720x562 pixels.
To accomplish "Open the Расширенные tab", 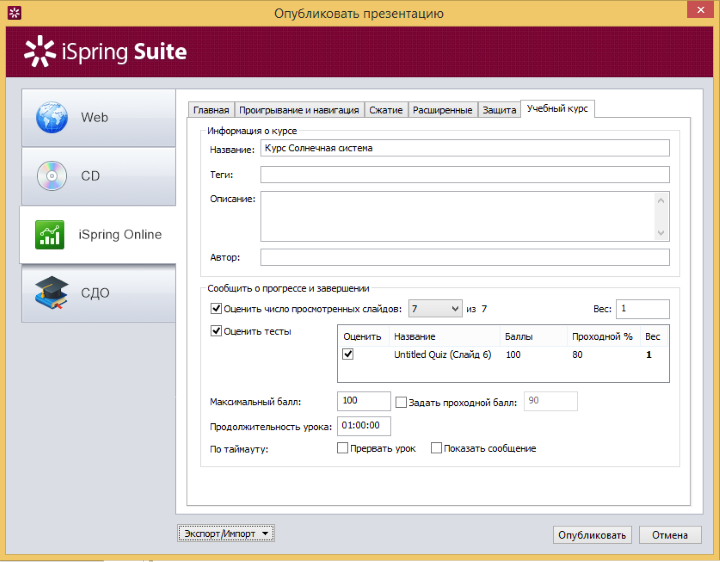I will 443,110.
